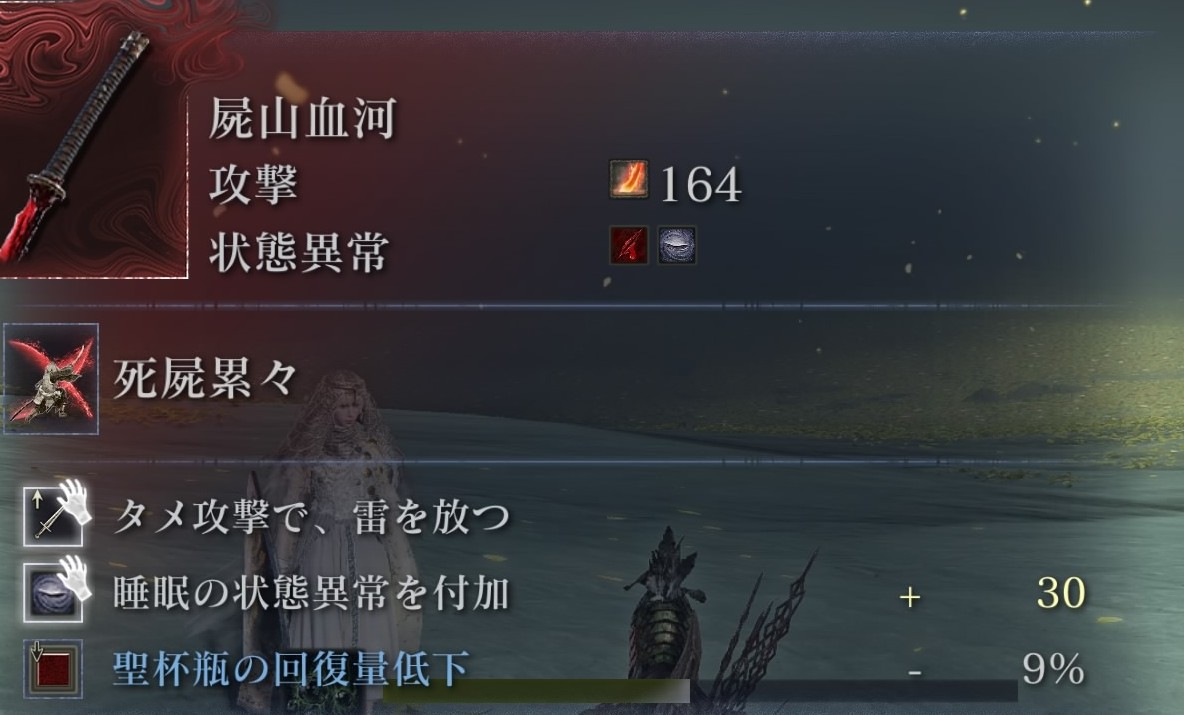Image resolution: width=1184 pixels, height=715 pixels.
Task: Click the blue 聖杯瓶の回復量低下 text
Action: pos(291,668)
